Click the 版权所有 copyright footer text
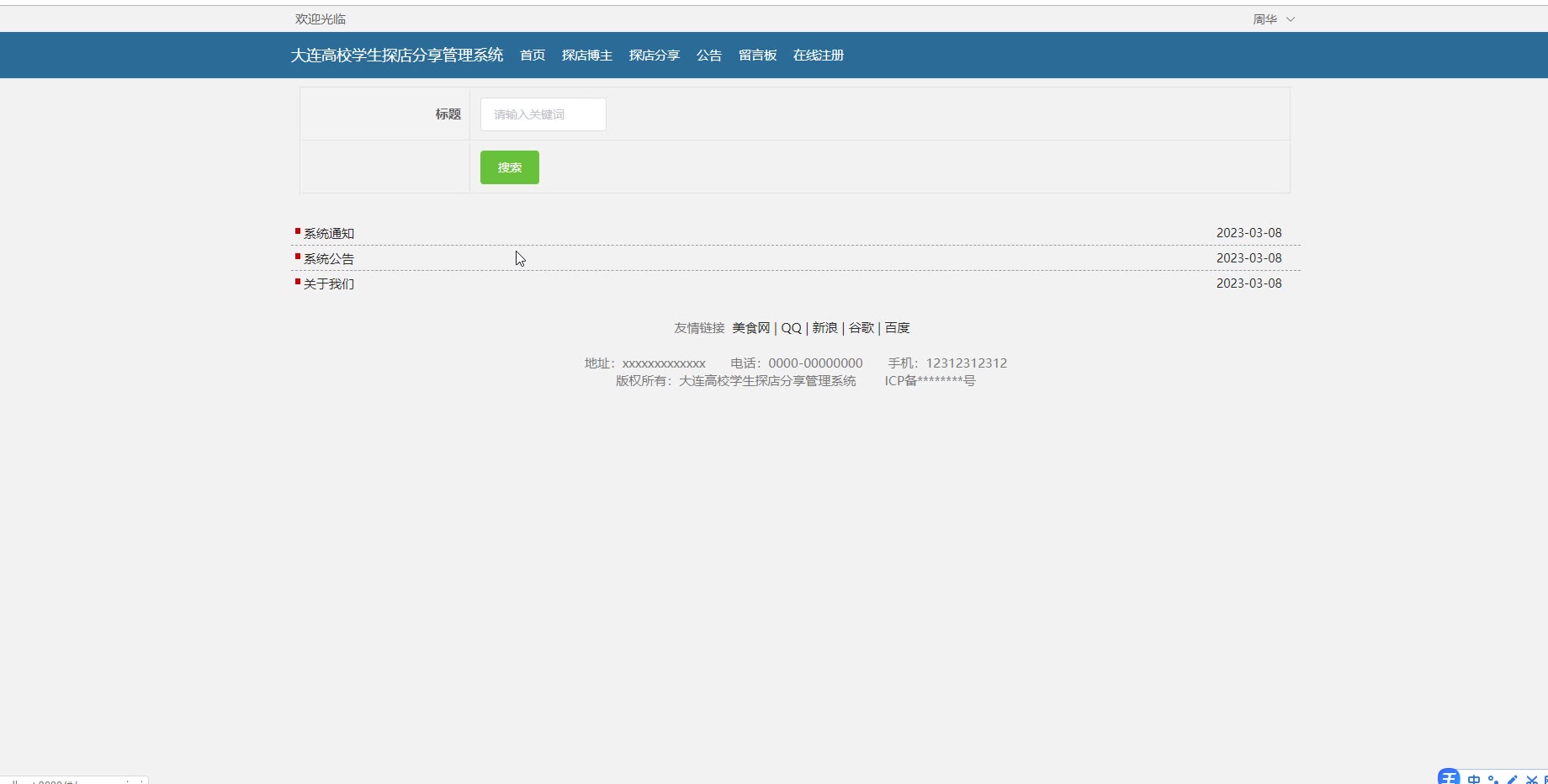Screen dimensions: 1548x784 click(x=736, y=381)
